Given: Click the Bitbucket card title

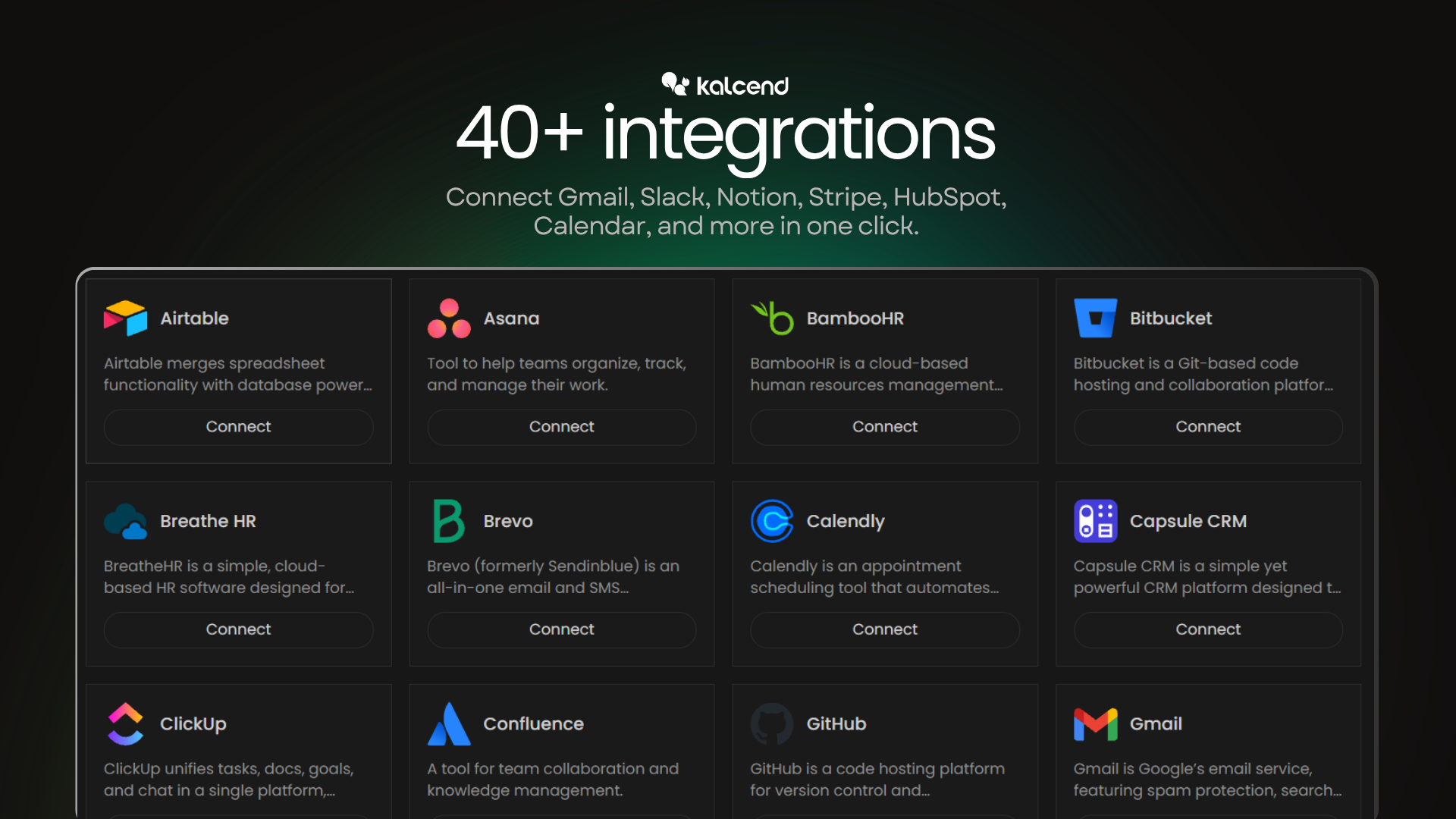Looking at the screenshot, I should [x=1170, y=318].
